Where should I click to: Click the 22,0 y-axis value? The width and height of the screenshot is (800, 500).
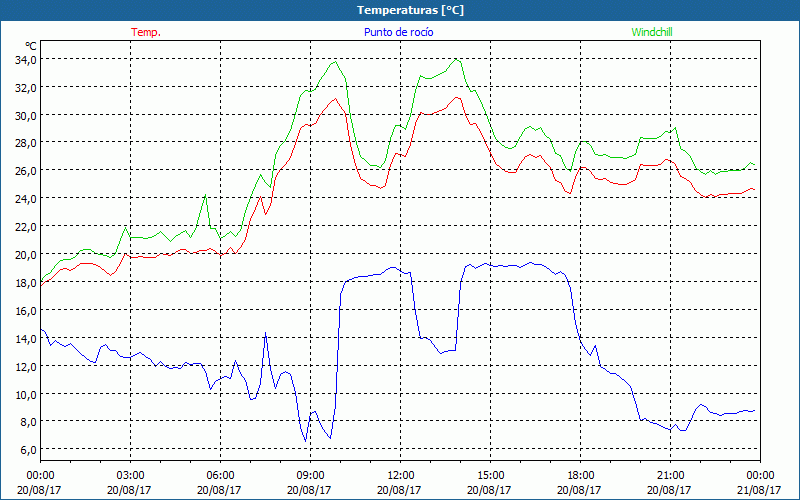(26, 227)
